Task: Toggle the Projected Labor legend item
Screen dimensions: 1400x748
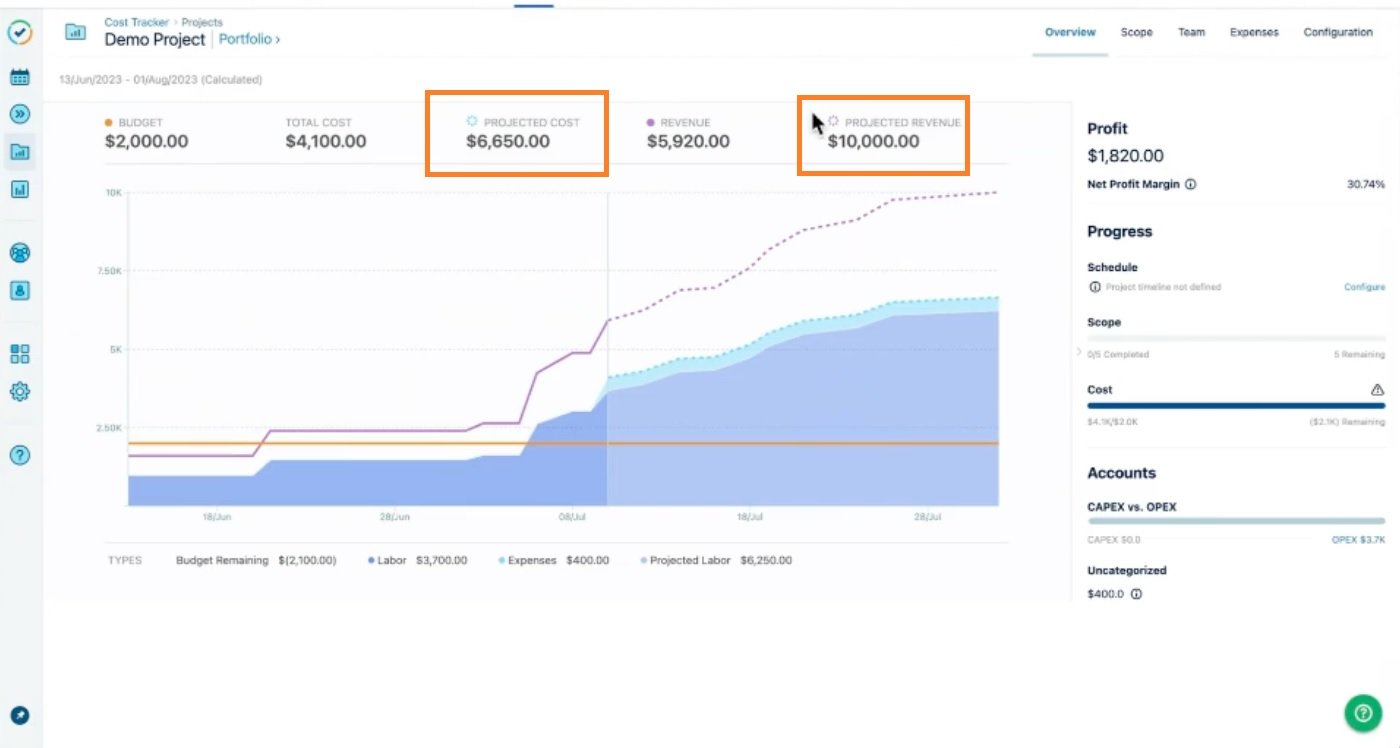Action: coord(715,561)
